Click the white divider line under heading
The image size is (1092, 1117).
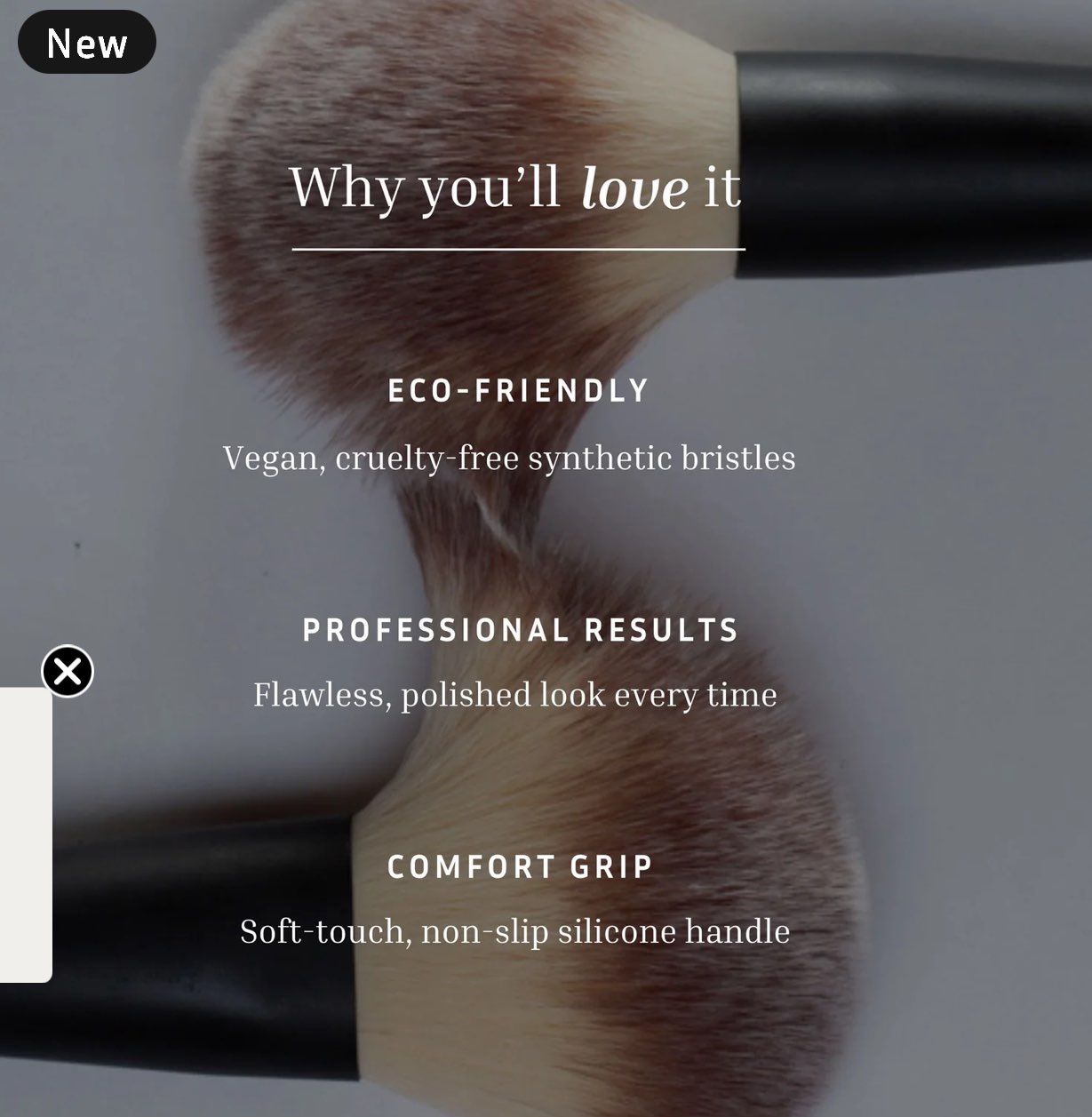tap(519, 250)
